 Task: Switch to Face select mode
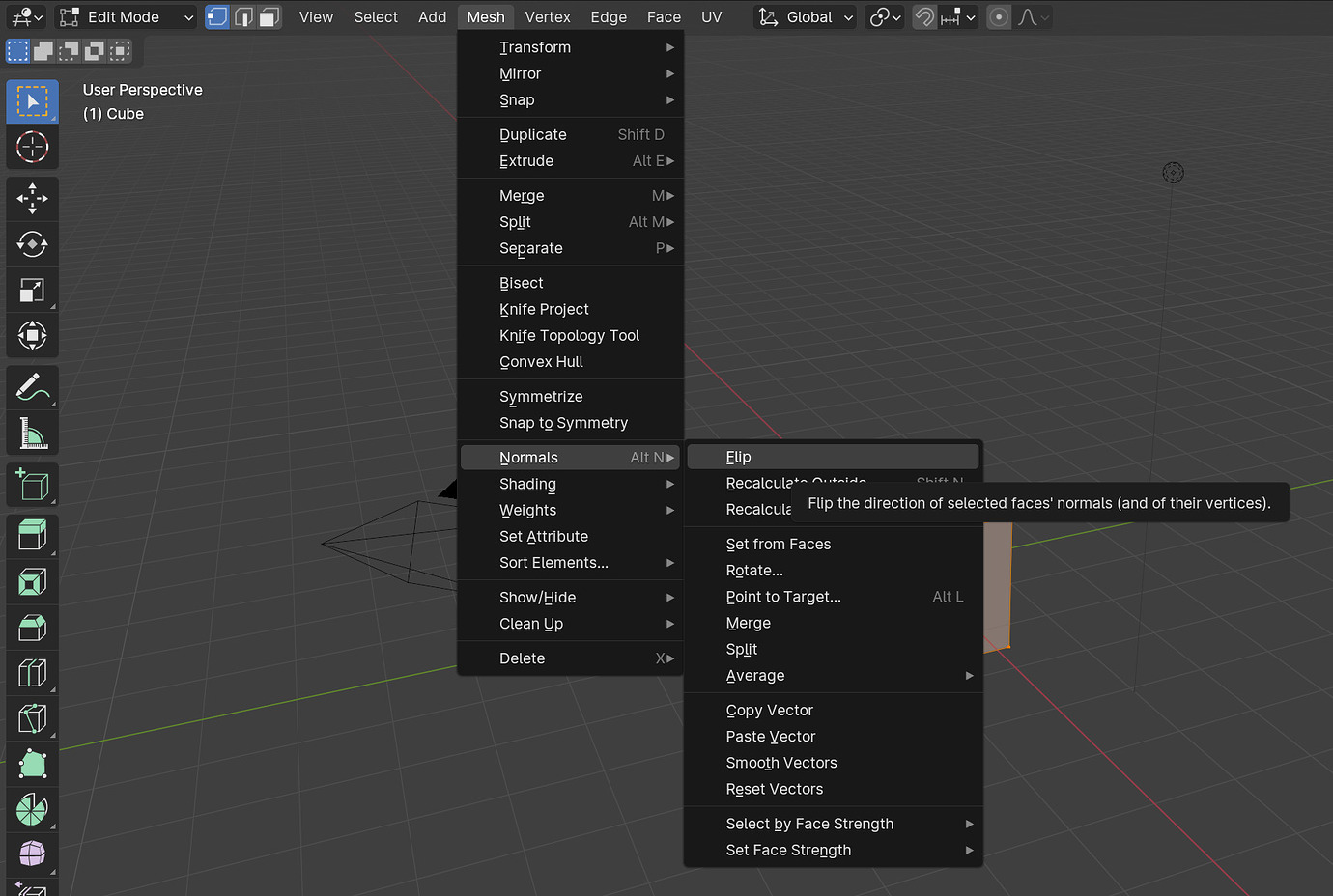point(268,16)
